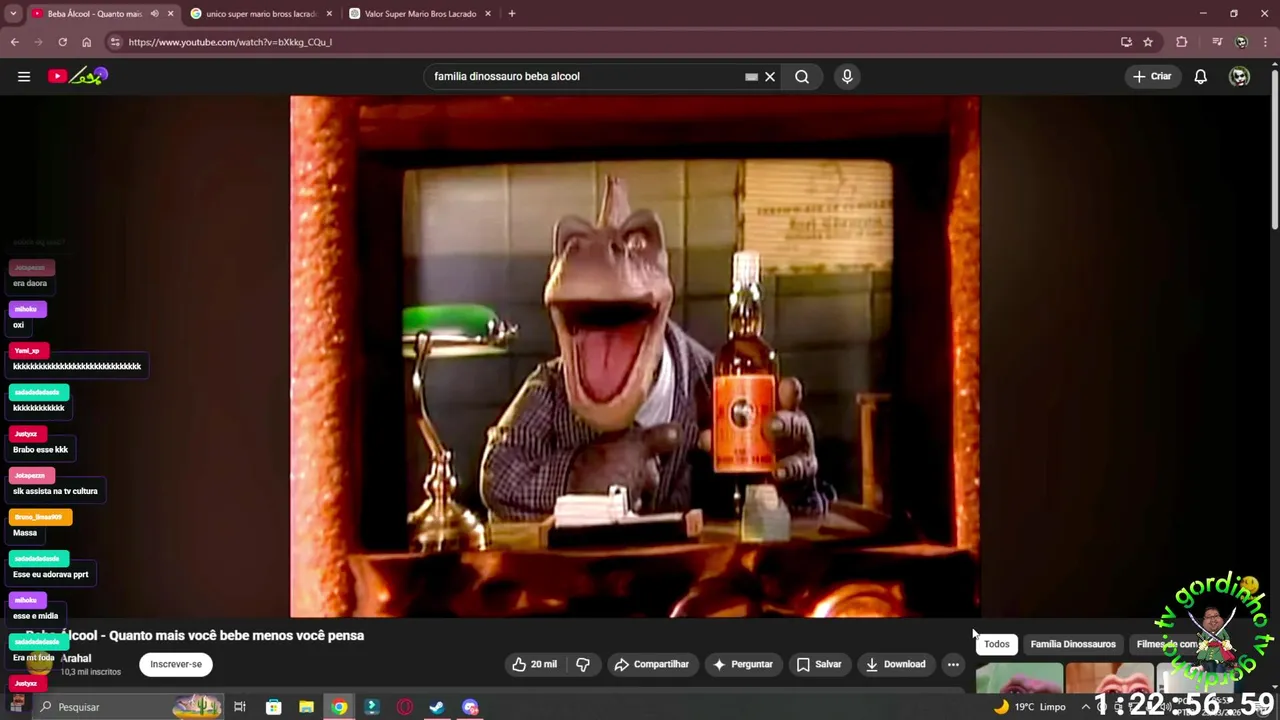Click chat message 'slk assista na tv cultura'

point(55,491)
